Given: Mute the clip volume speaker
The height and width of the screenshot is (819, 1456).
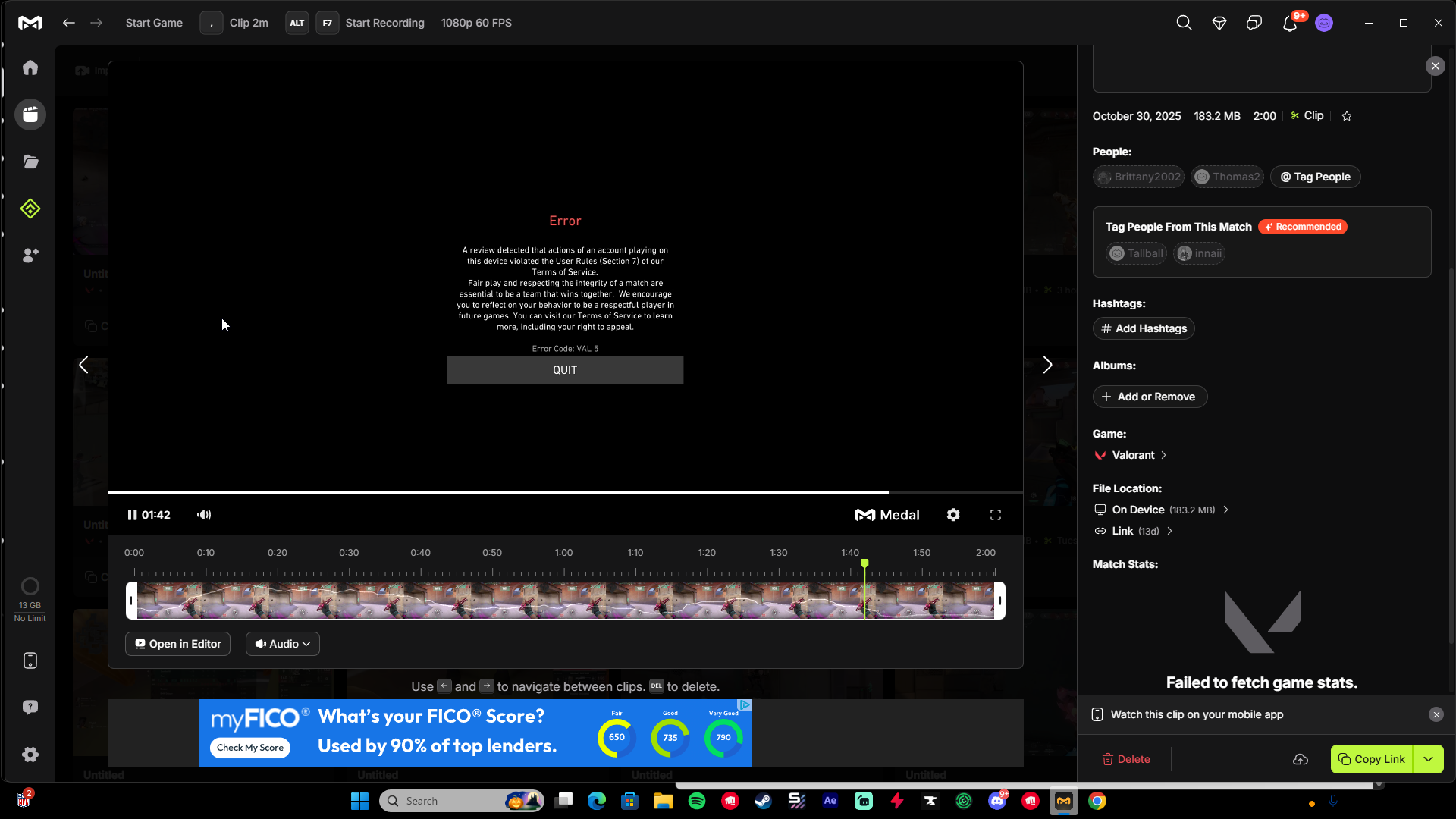Looking at the screenshot, I should 204,515.
